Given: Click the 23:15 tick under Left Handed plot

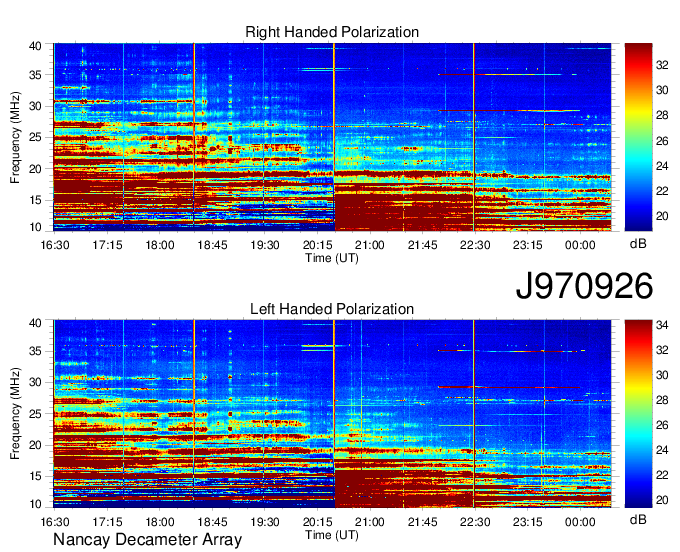Looking at the screenshot, I should point(527,522).
